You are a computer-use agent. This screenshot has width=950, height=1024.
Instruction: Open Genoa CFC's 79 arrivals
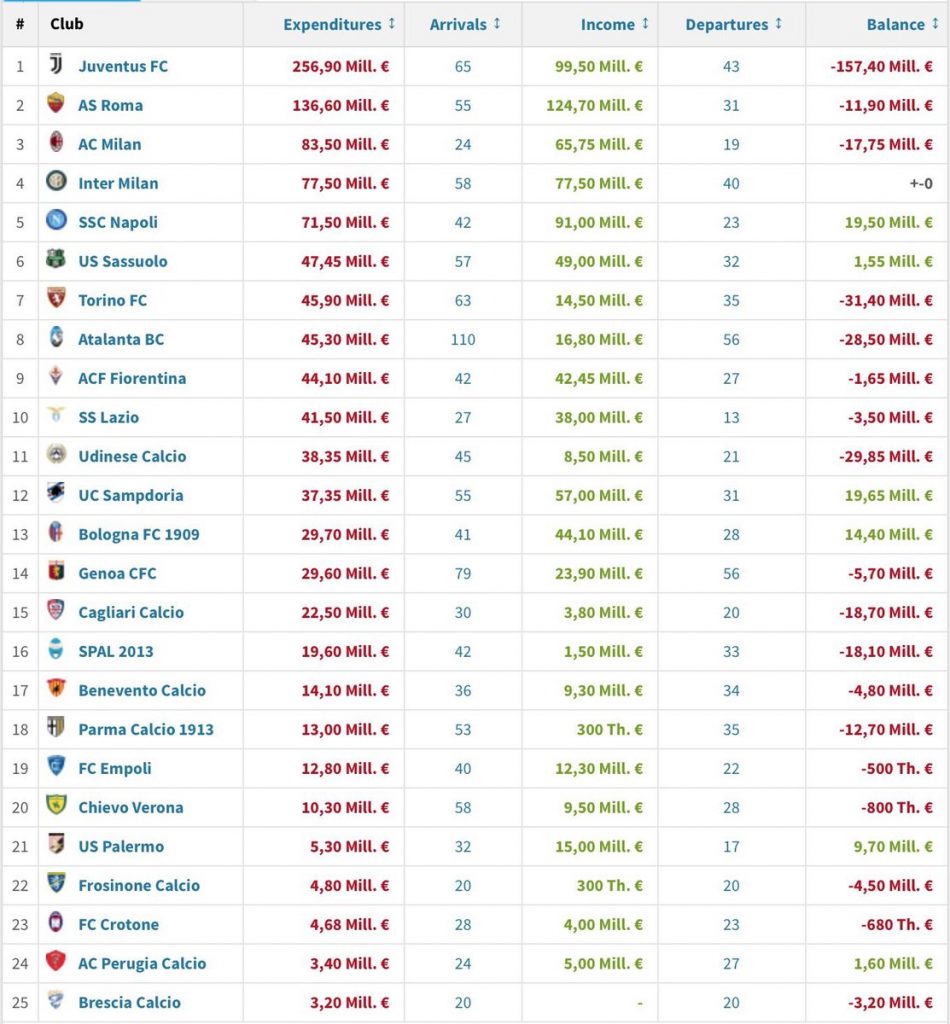463,573
